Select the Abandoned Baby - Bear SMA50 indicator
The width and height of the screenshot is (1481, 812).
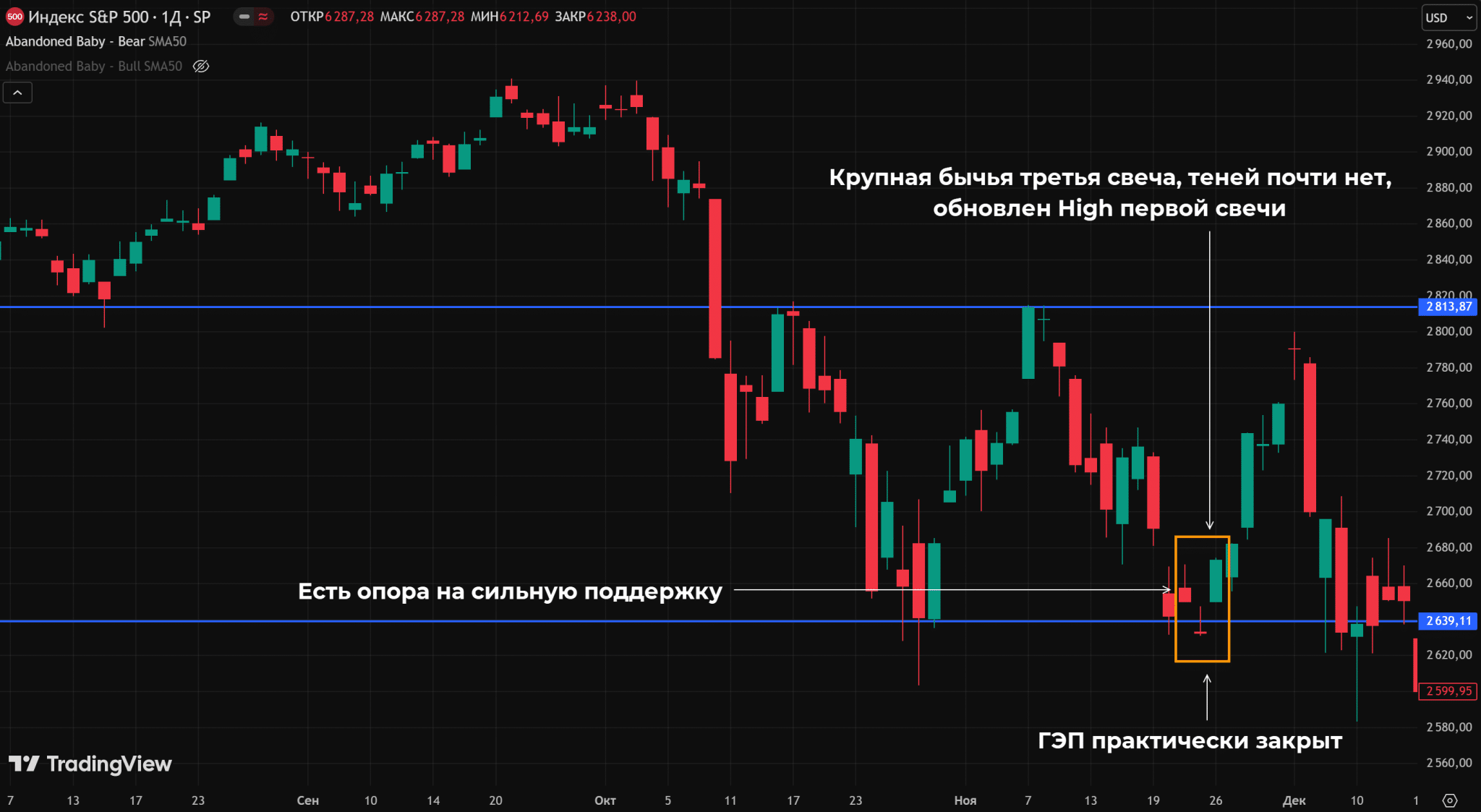tap(95, 42)
